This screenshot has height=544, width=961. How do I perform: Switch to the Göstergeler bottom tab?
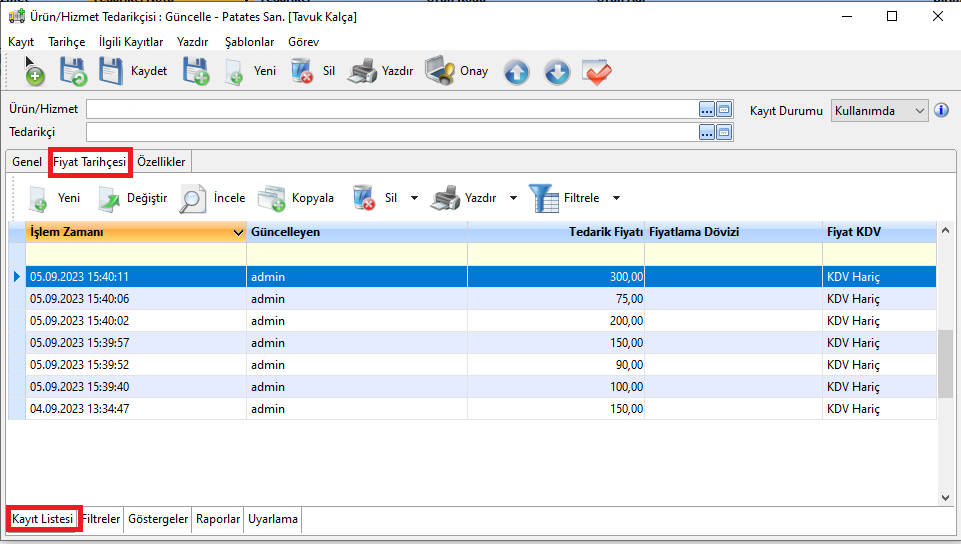tap(157, 519)
